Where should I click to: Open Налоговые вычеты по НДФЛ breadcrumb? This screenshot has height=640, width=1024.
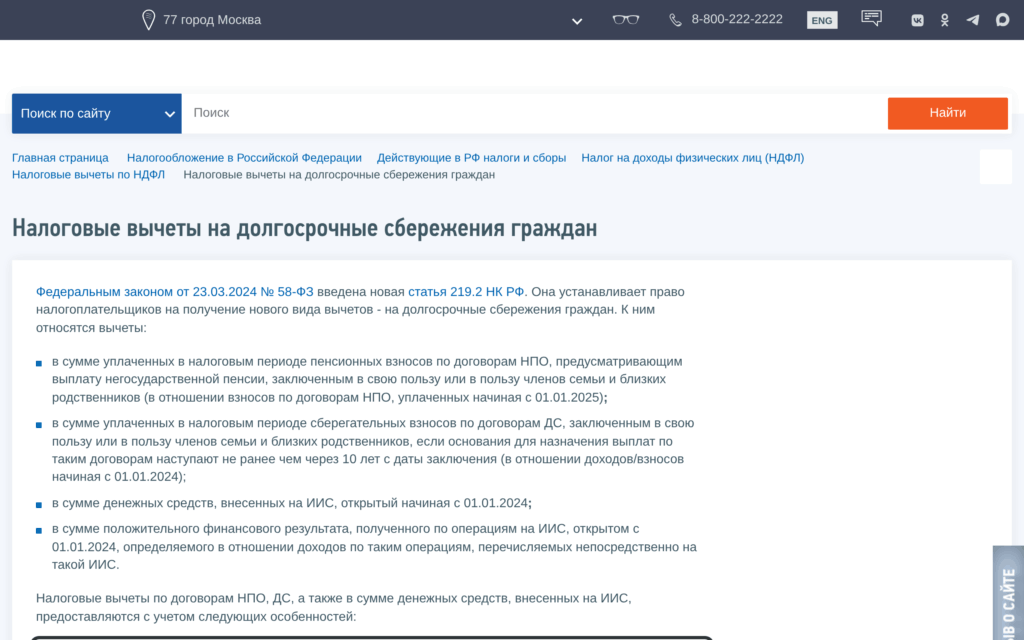(88, 174)
